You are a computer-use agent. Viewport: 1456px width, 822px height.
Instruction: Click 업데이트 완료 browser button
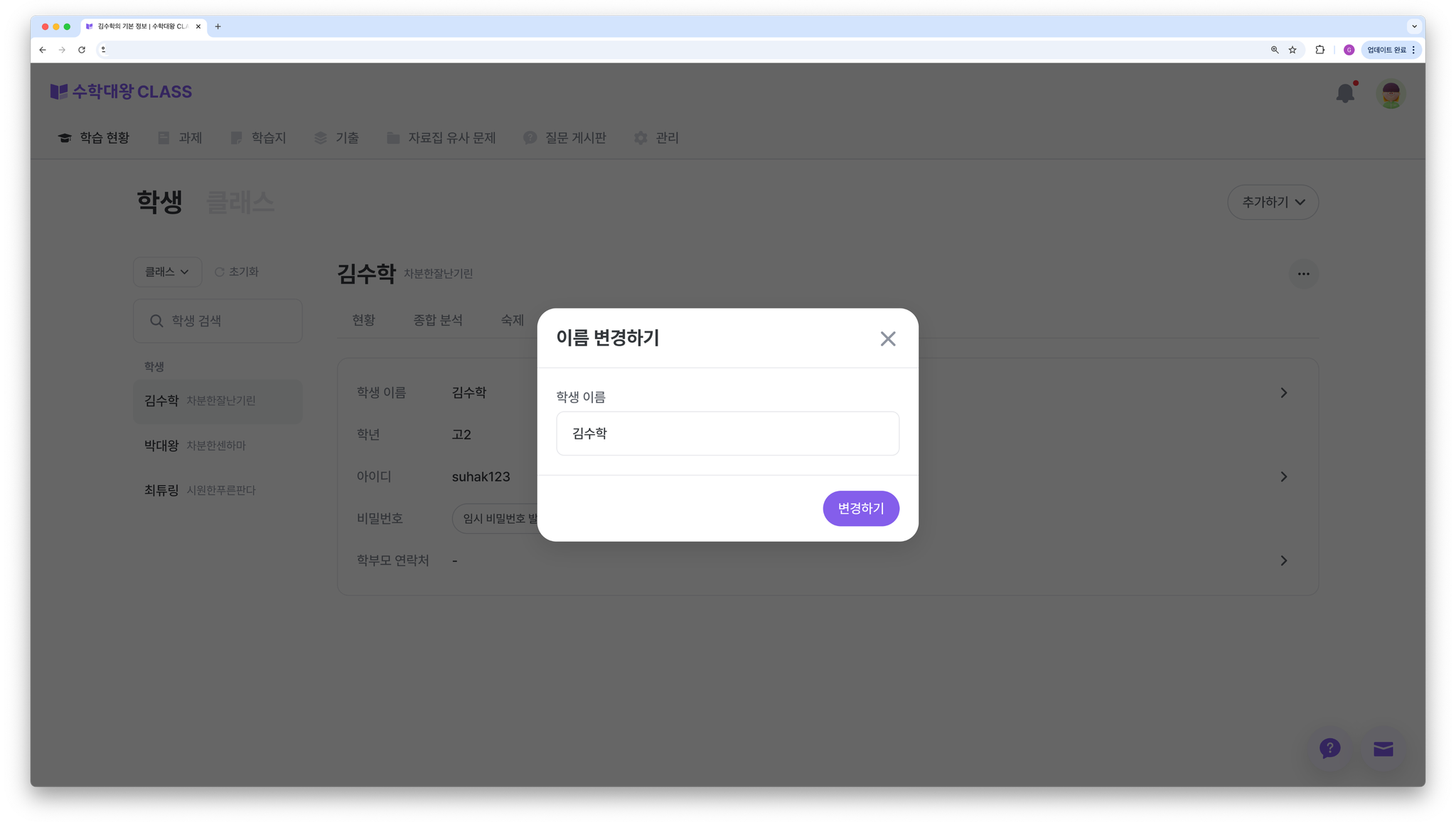tap(1391, 50)
